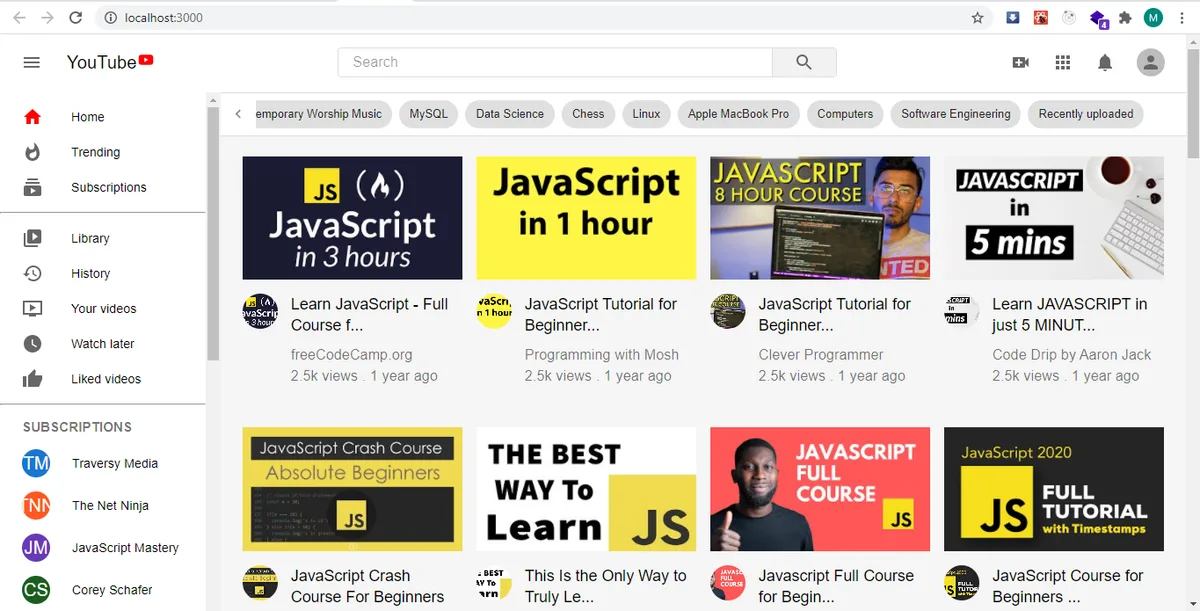Select the Apple MacBook Pro chip

point(738,114)
